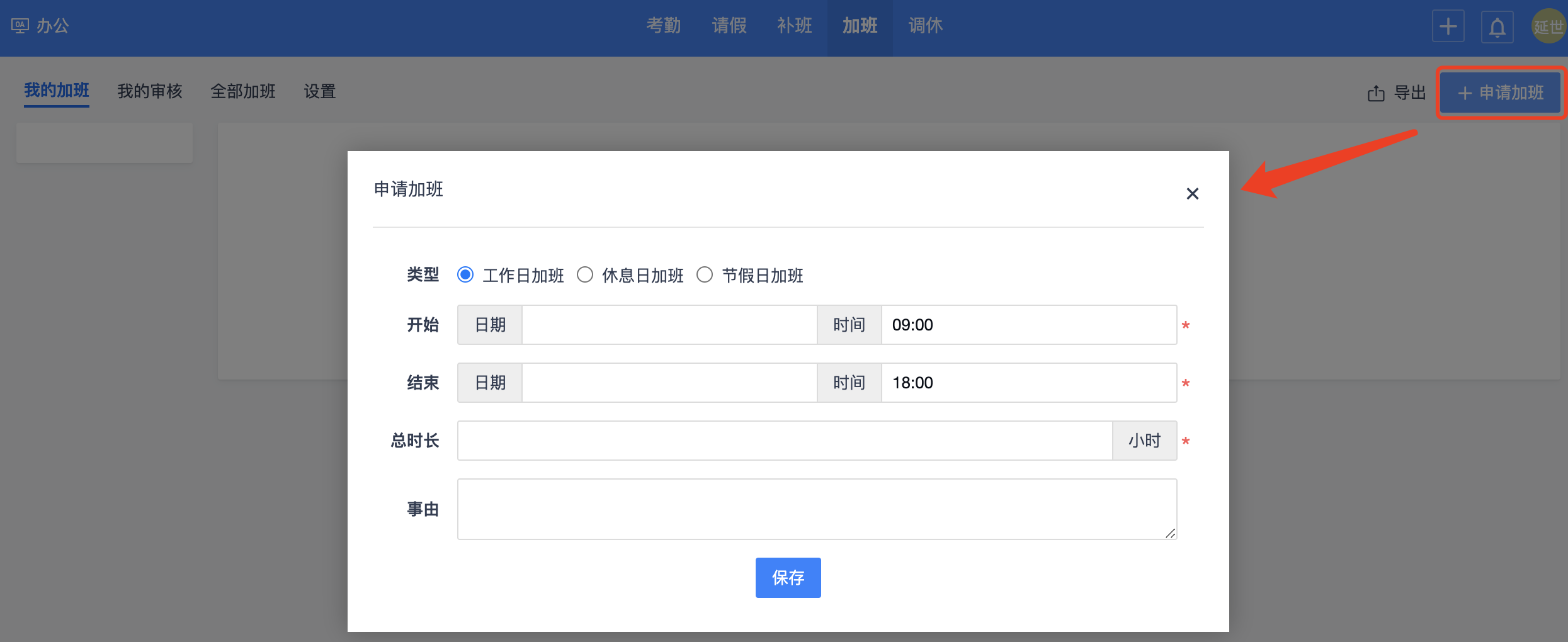Select 节假日加班 radio option
Image resolution: width=1568 pixels, height=642 pixels.
click(x=705, y=275)
